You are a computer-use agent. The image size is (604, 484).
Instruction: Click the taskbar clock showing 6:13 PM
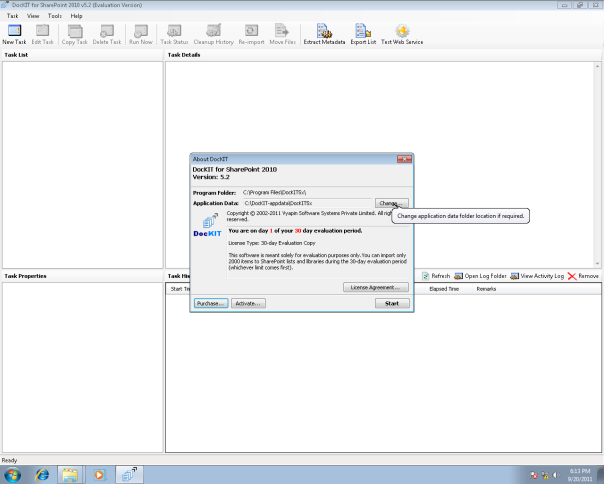tap(580, 475)
